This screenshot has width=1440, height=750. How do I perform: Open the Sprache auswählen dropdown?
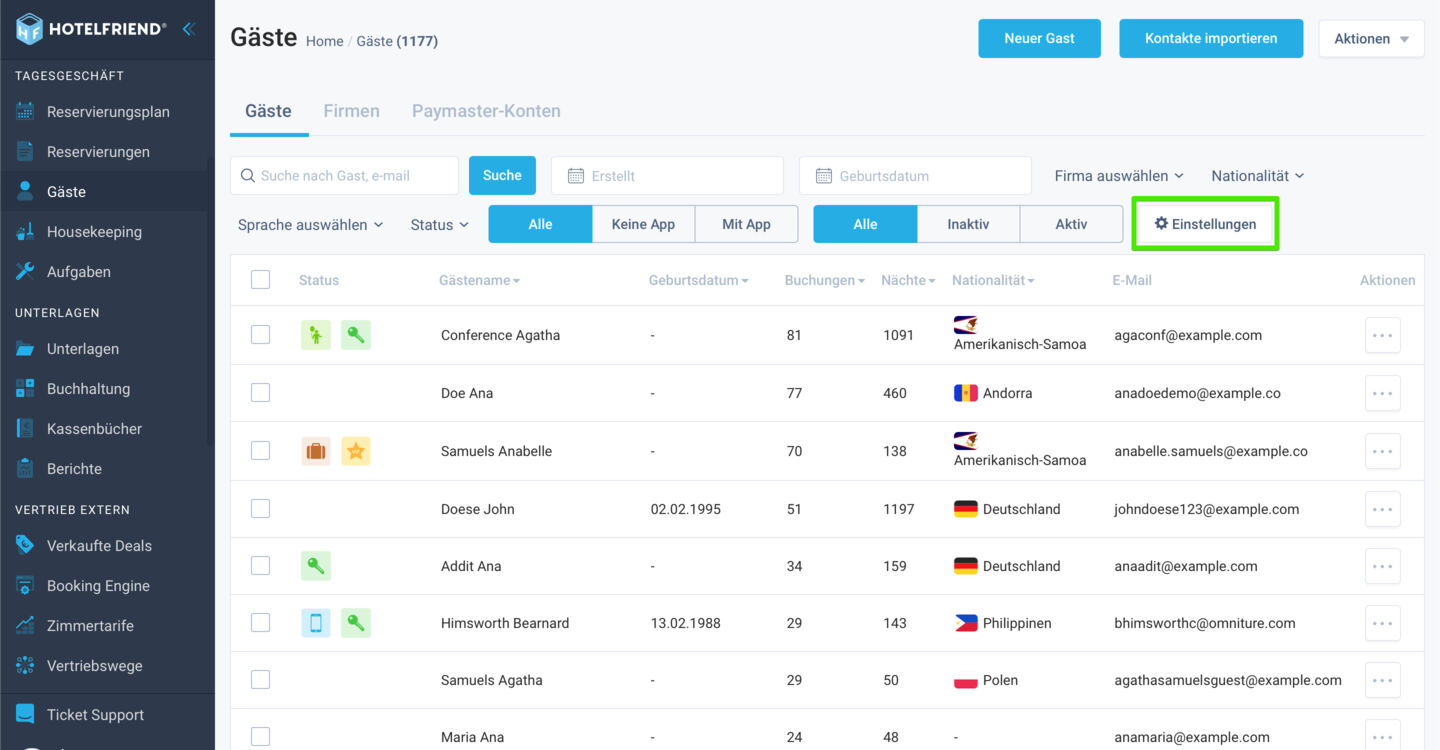tap(310, 225)
